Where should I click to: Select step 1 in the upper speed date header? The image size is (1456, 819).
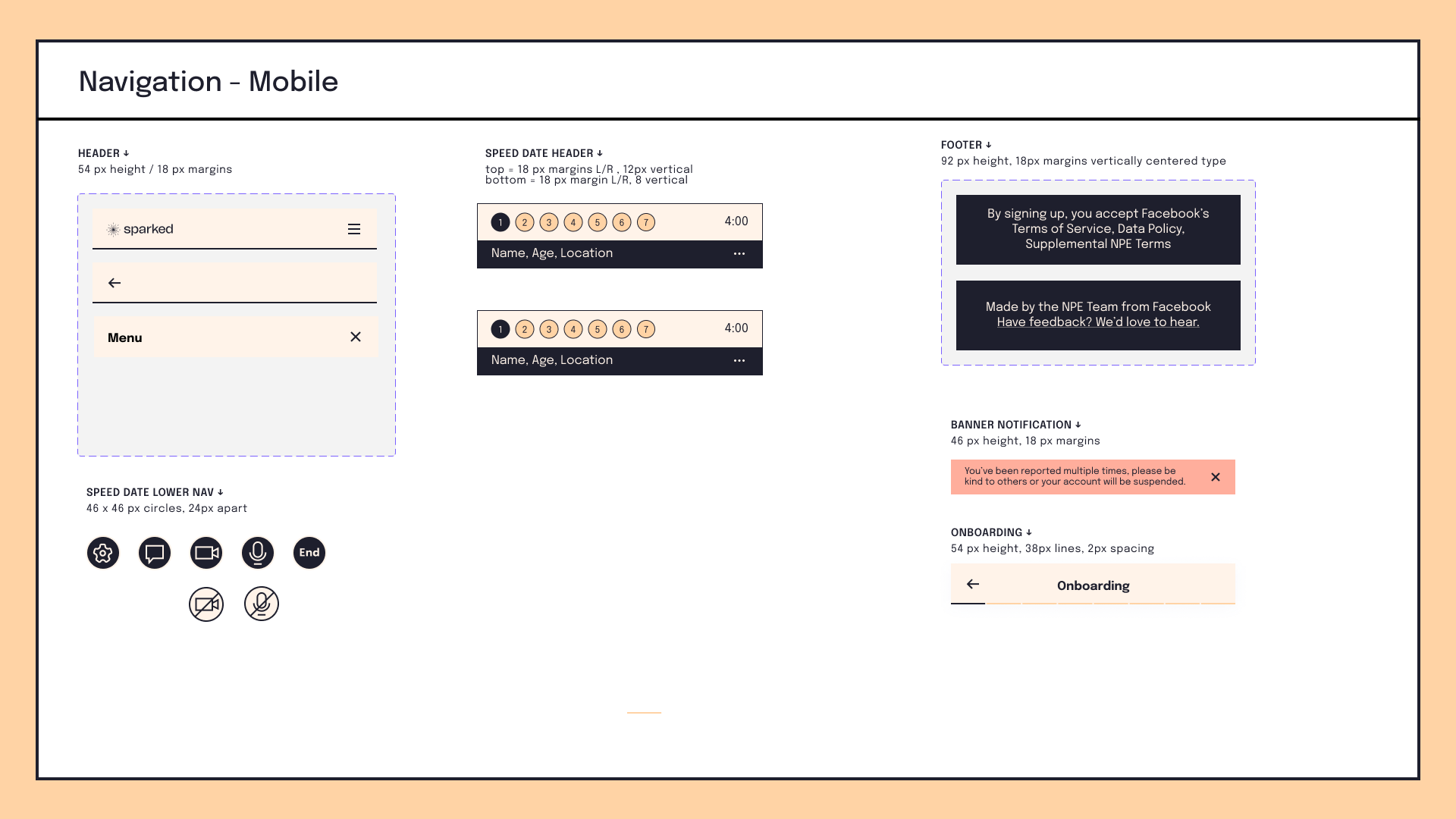click(x=500, y=222)
